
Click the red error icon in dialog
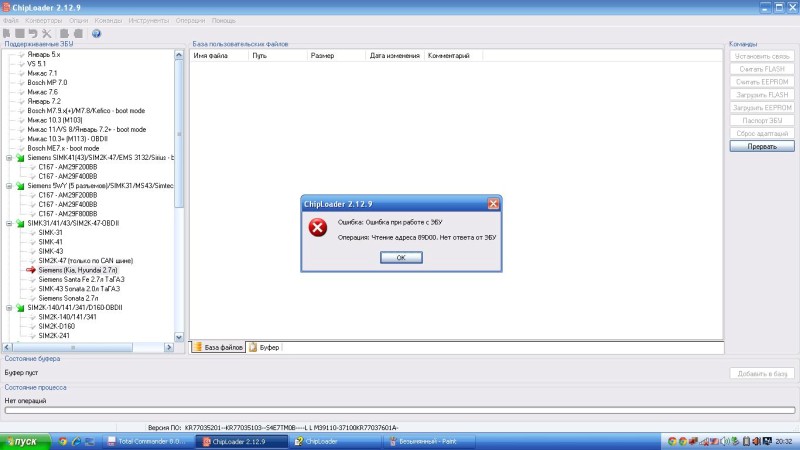tap(318, 227)
